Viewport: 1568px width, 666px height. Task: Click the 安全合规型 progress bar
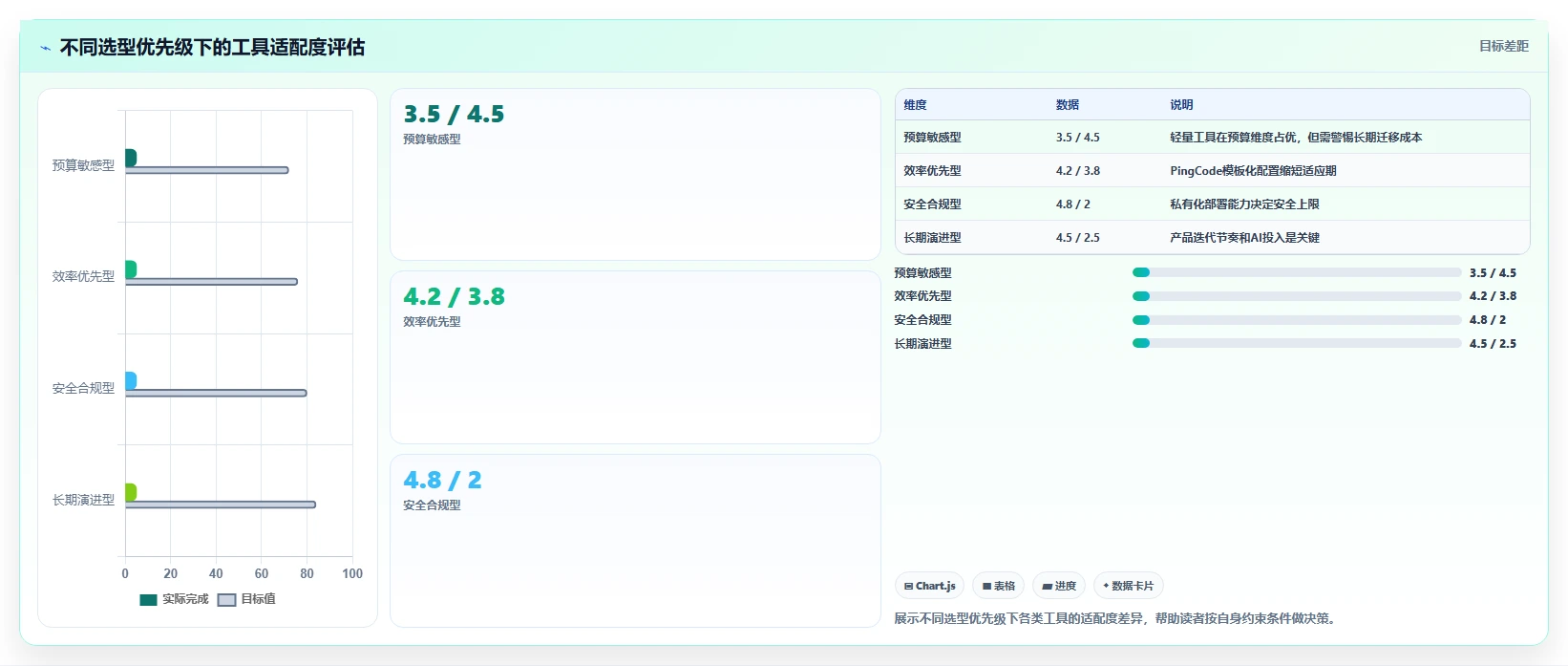point(1297,320)
